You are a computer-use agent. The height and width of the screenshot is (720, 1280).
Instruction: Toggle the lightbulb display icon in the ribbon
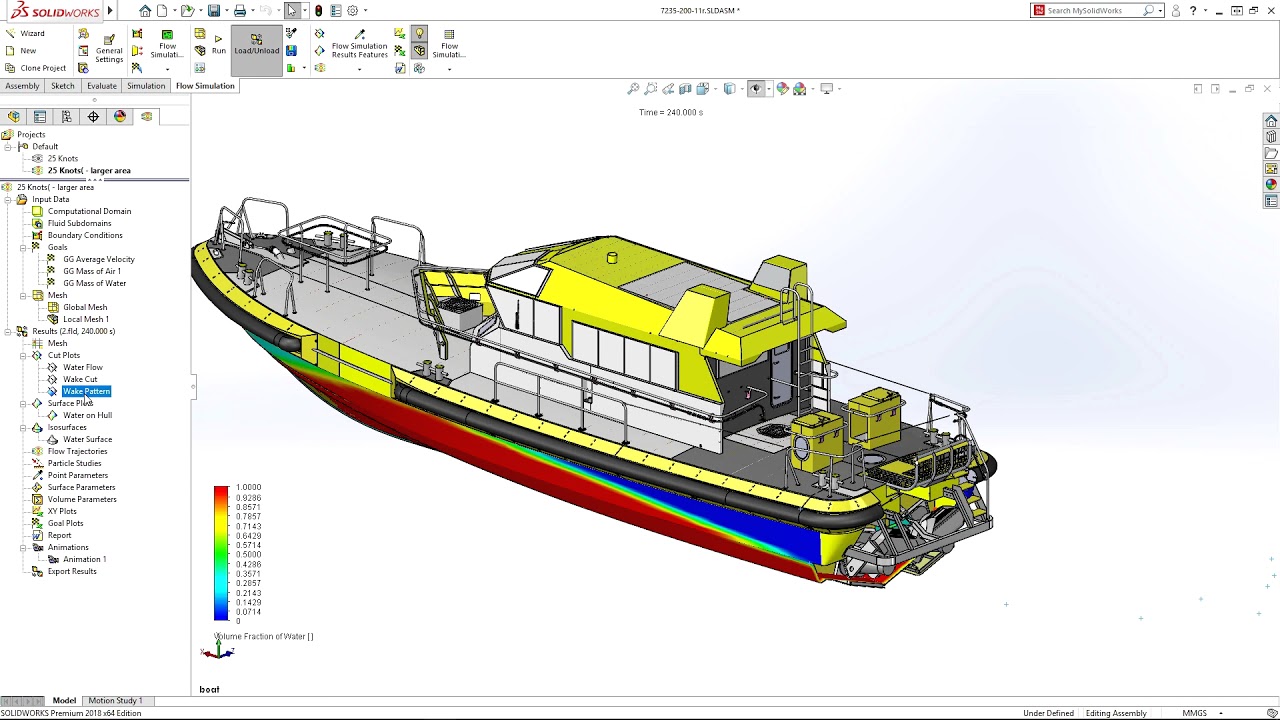point(419,33)
